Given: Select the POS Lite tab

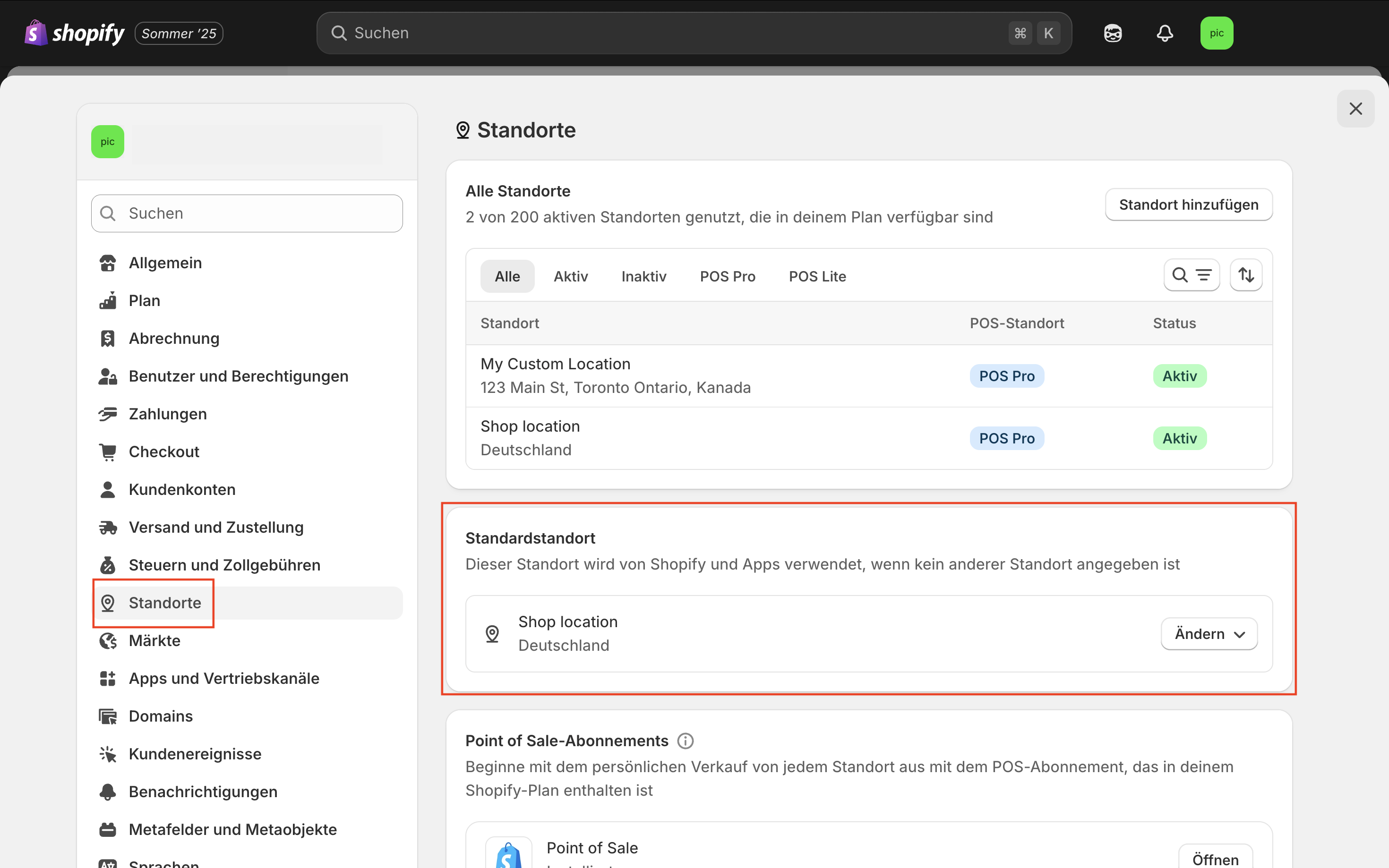Looking at the screenshot, I should coord(816,277).
